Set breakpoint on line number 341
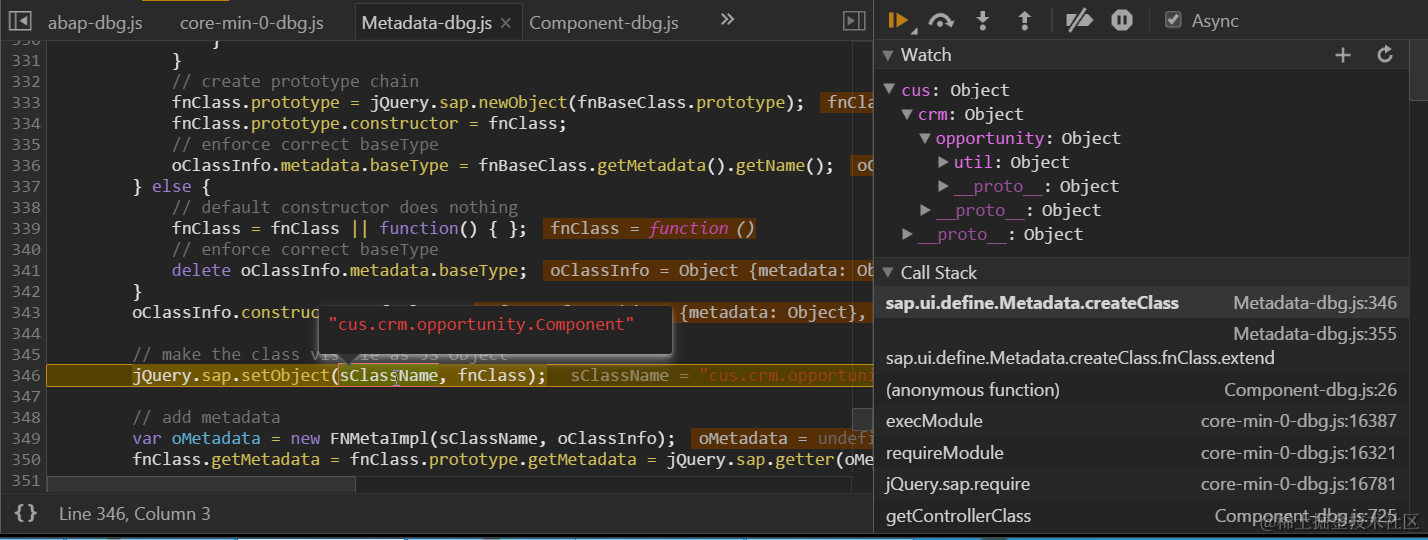Screen dimensions: 1428x540 click(x=28, y=270)
